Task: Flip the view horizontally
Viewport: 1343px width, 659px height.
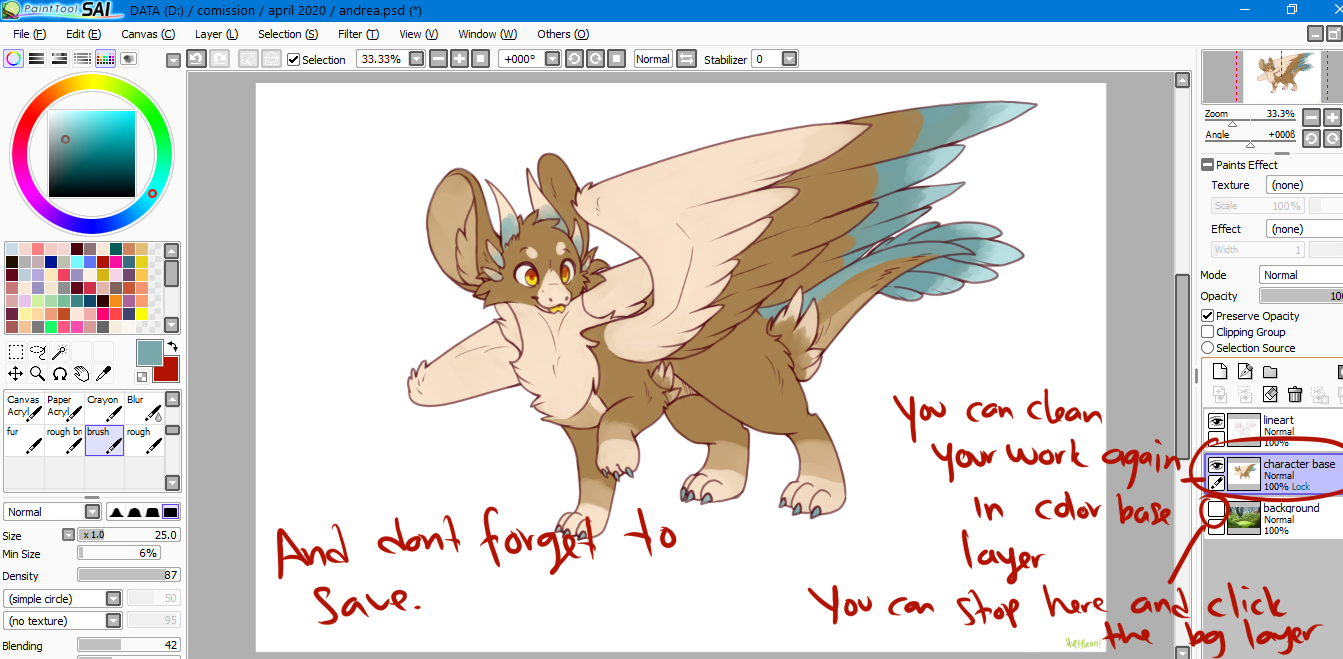Action: click(x=686, y=59)
